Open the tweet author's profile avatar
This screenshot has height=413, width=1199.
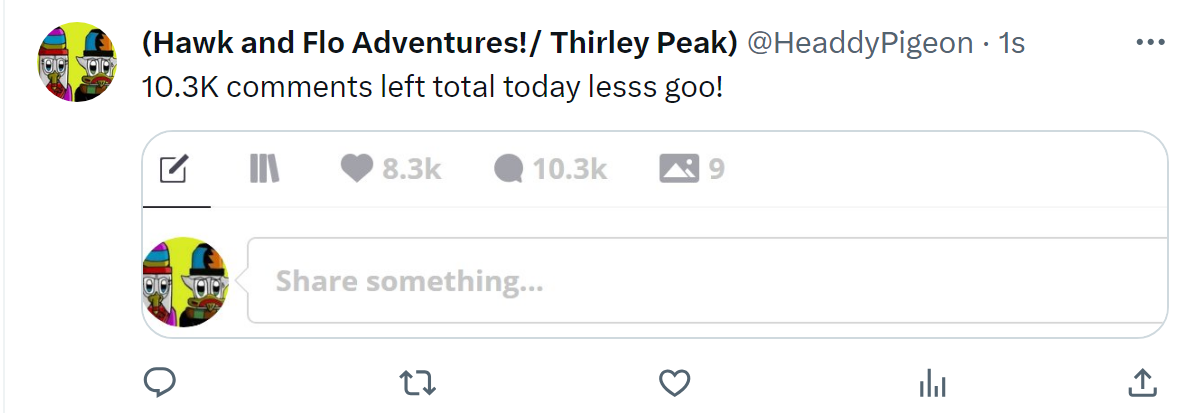click(78, 62)
